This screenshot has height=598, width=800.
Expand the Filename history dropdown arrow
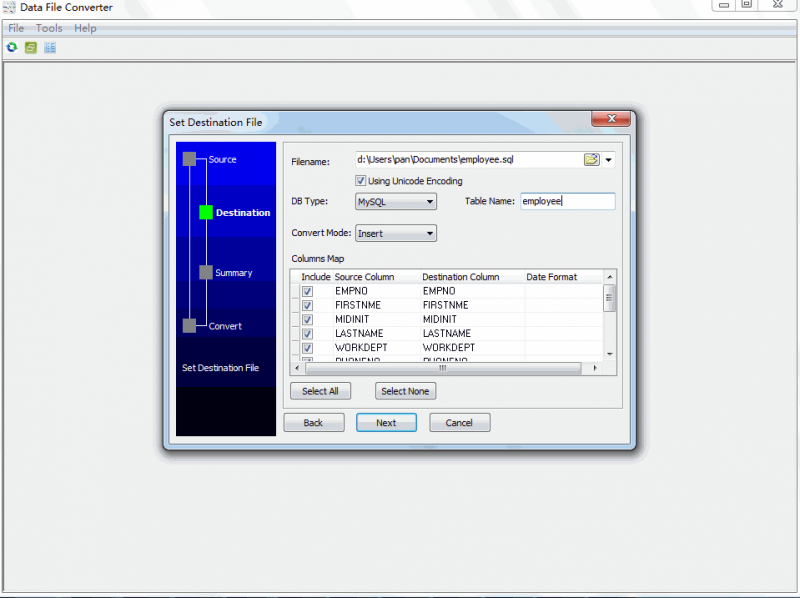click(608, 159)
